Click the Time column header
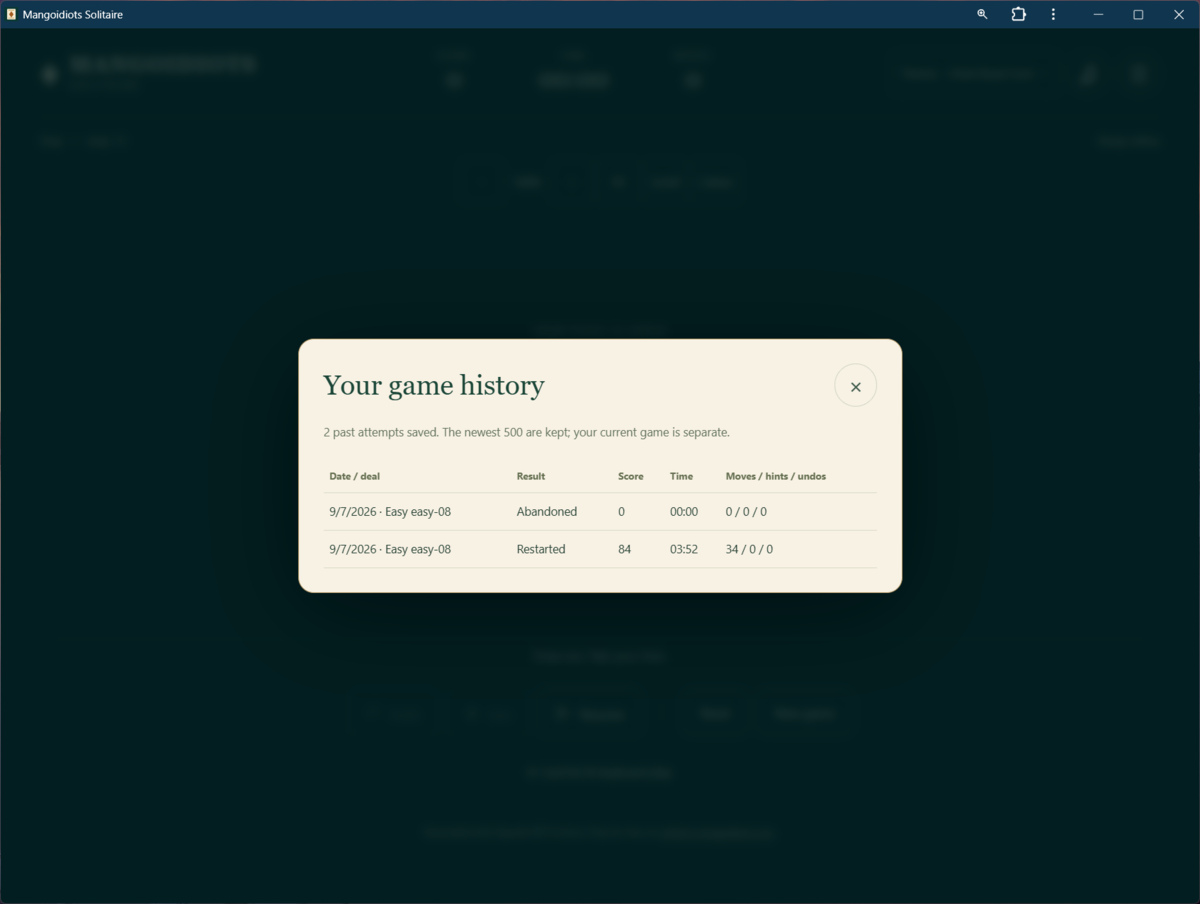This screenshot has height=904, width=1200. pyautogui.click(x=681, y=476)
